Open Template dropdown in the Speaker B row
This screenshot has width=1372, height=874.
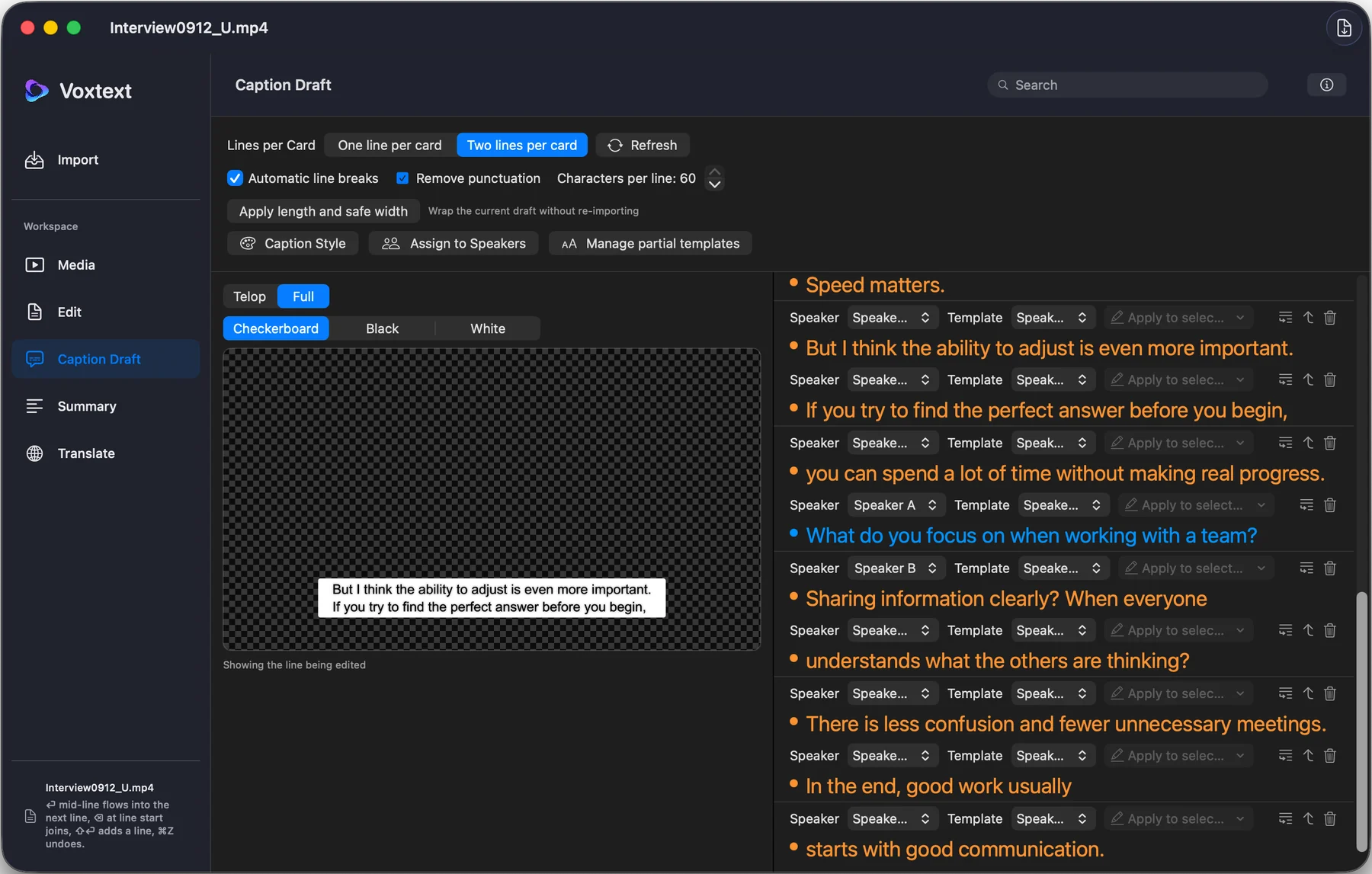[1063, 568]
